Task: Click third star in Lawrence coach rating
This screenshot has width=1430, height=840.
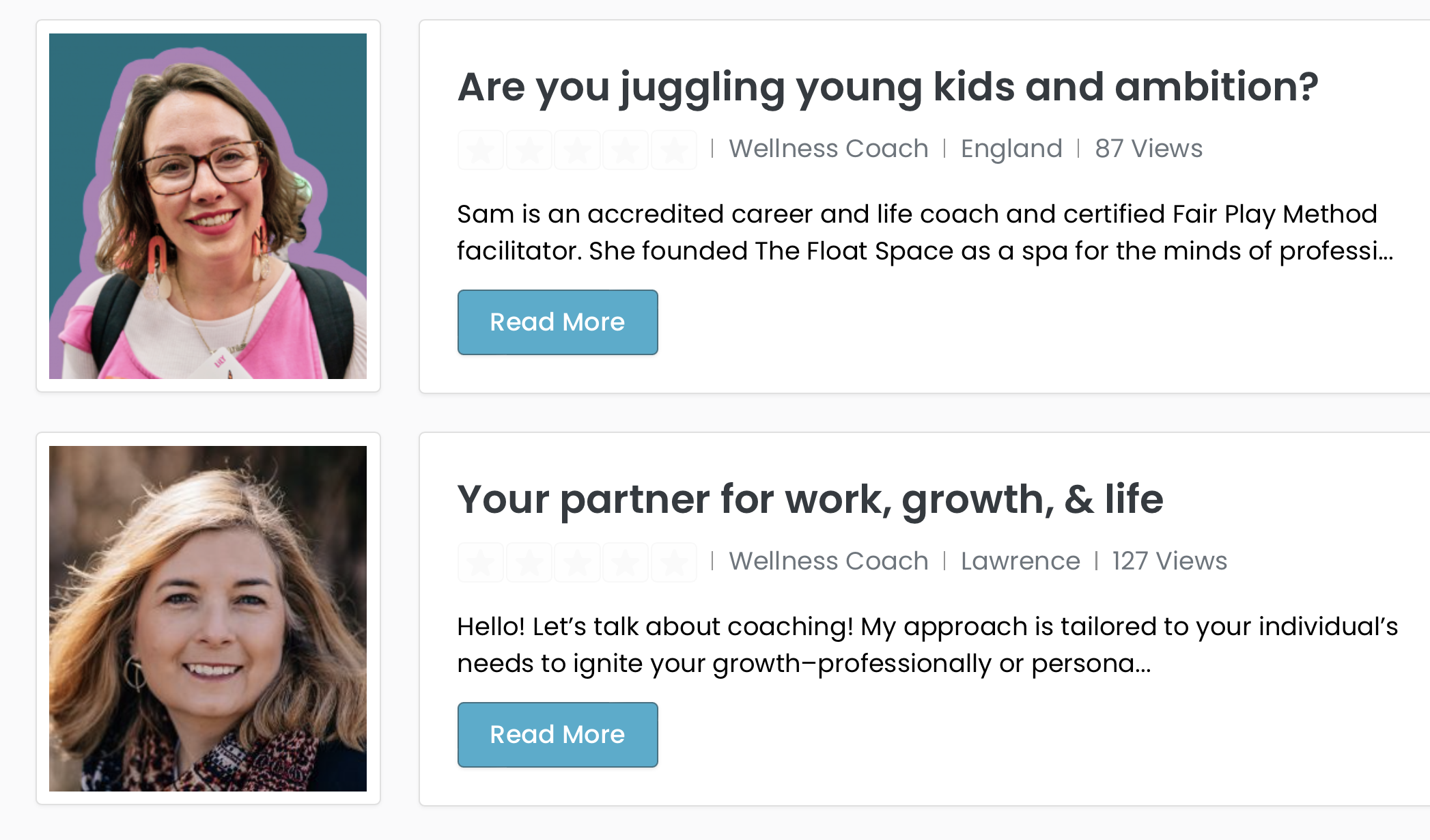Action: coord(578,562)
